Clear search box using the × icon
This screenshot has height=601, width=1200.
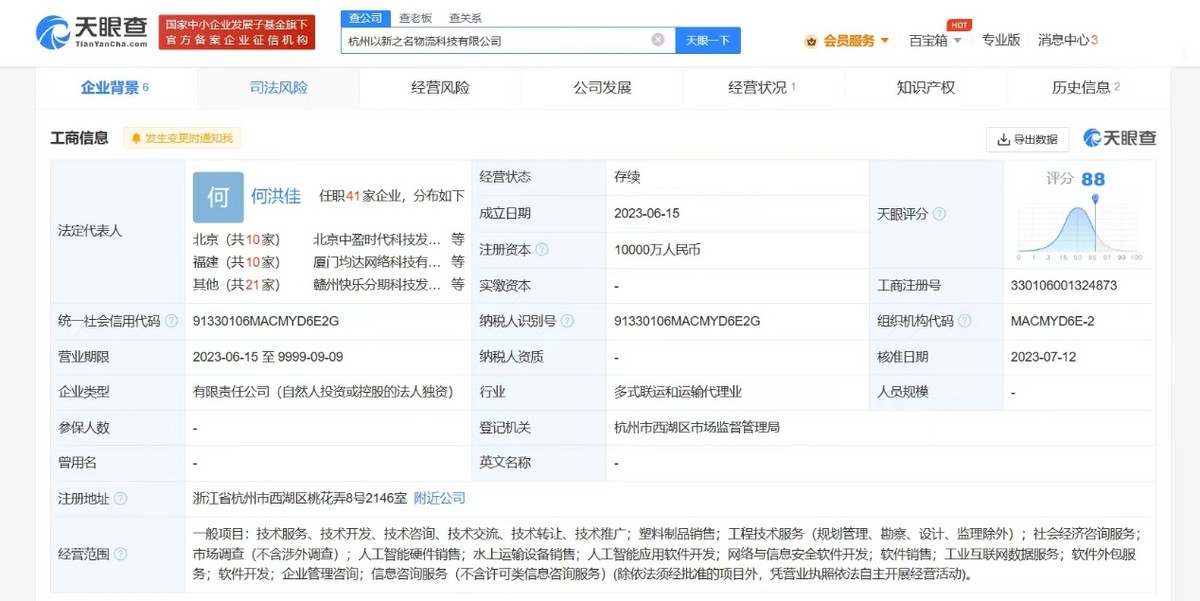pos(657,39)
